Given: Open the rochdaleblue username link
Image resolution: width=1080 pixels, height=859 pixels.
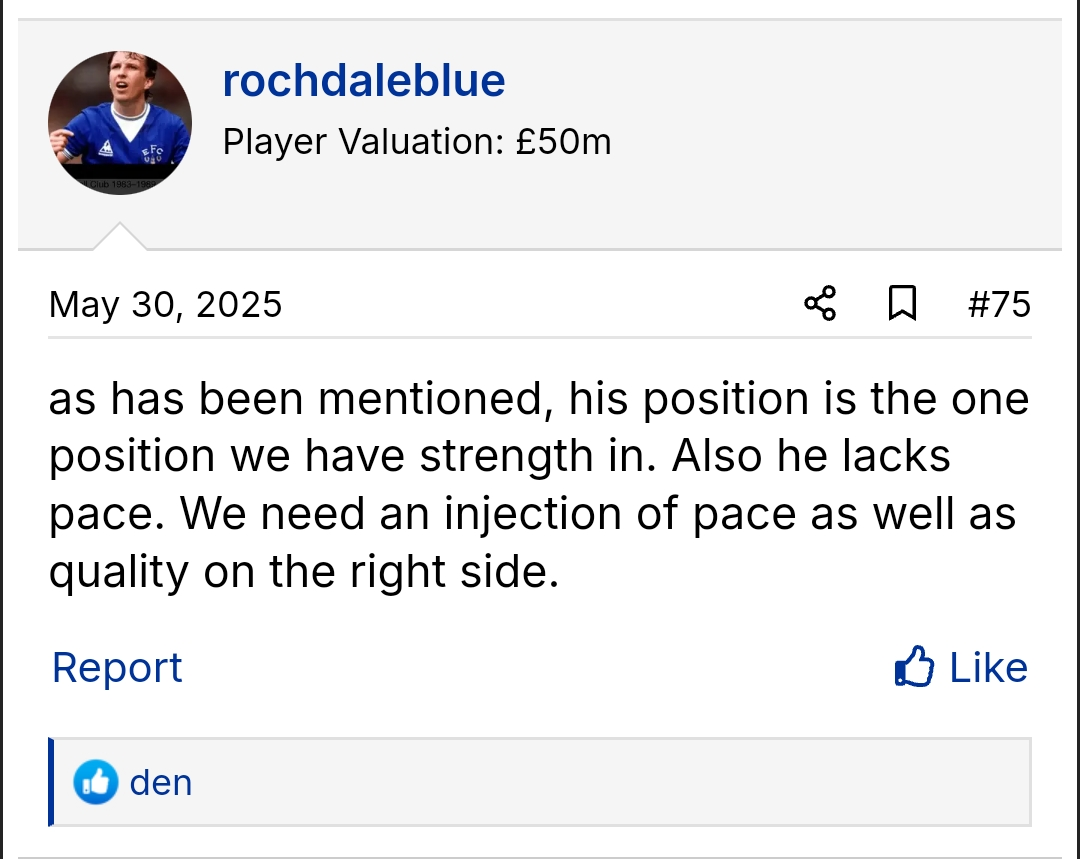Looking at the screenshot, I should point(364,81).
